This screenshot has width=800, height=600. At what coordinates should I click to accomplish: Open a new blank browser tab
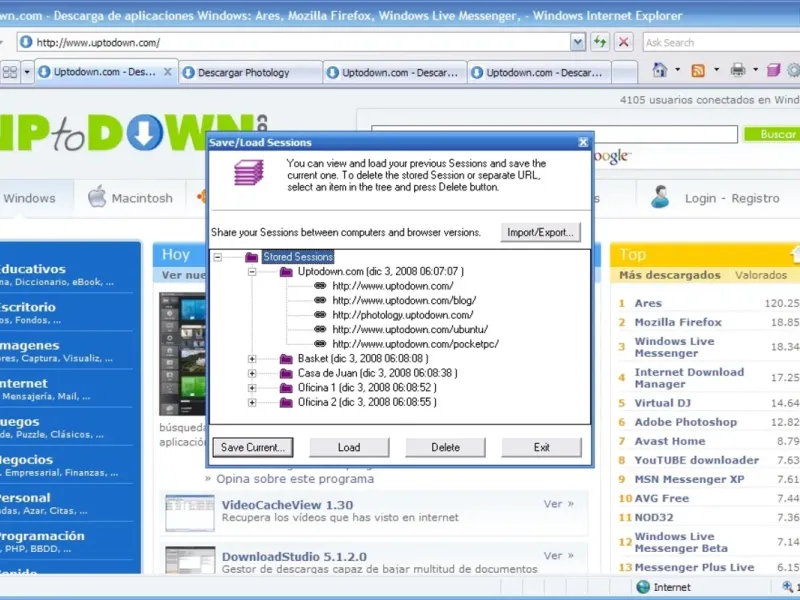pyautogui.click(x=624, y=72)
